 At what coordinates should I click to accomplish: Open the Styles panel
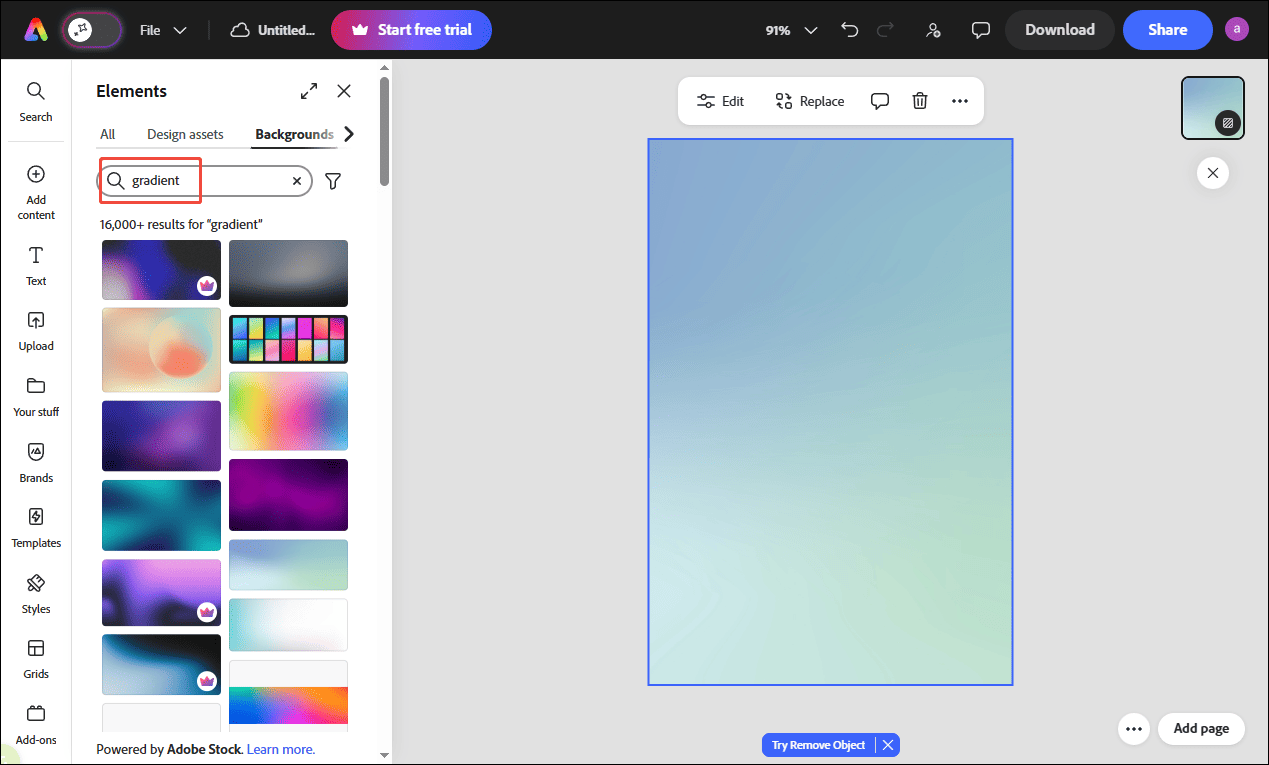(x=36, y=592)
